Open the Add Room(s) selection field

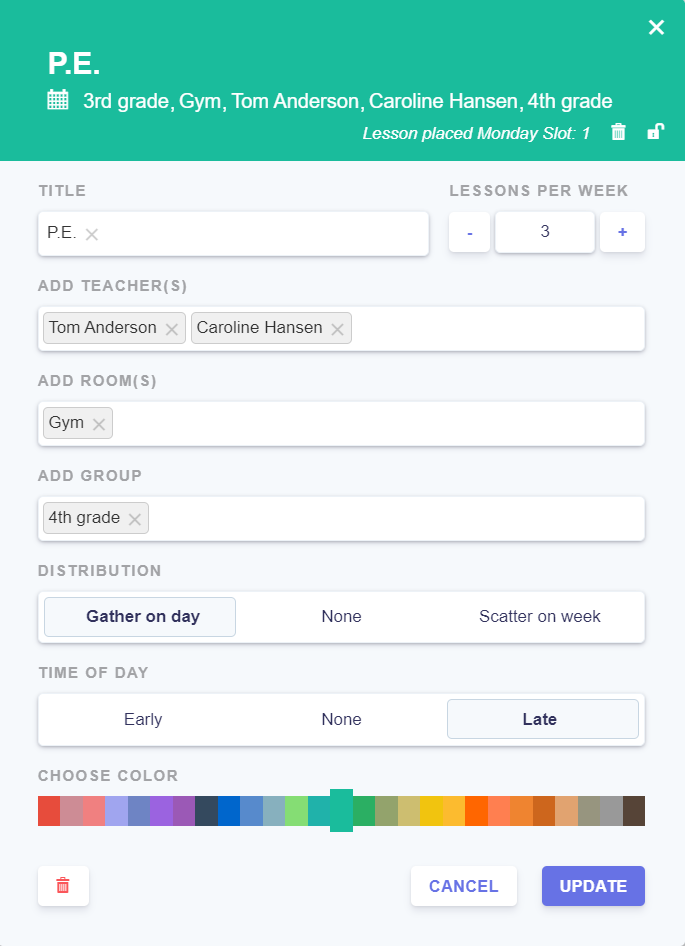380,424
